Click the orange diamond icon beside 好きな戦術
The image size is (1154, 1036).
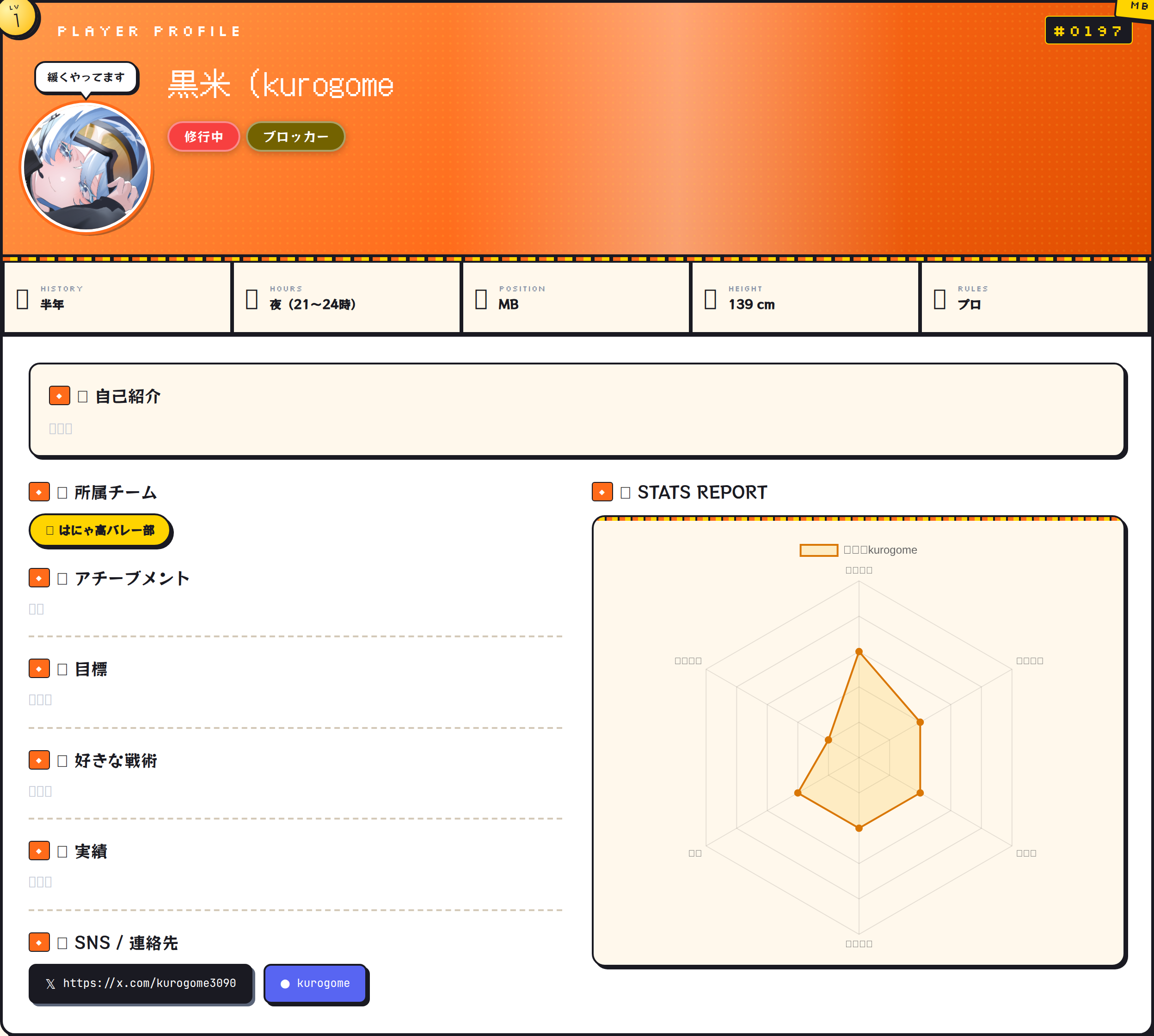(39, 760)
